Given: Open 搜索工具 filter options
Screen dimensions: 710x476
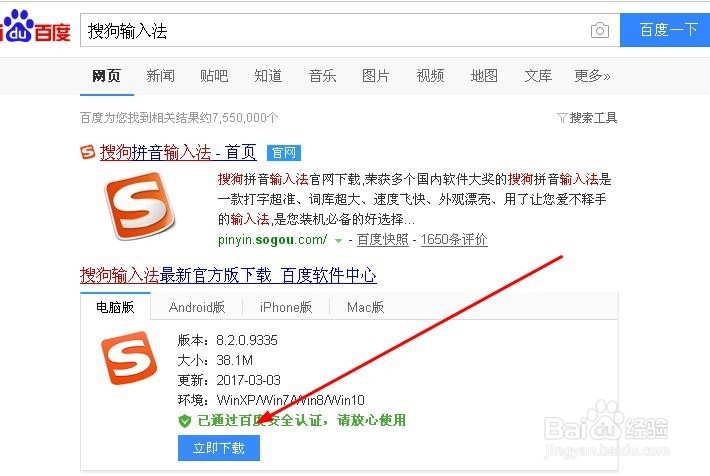Looking at the screenshot, I should pos(593,118).
